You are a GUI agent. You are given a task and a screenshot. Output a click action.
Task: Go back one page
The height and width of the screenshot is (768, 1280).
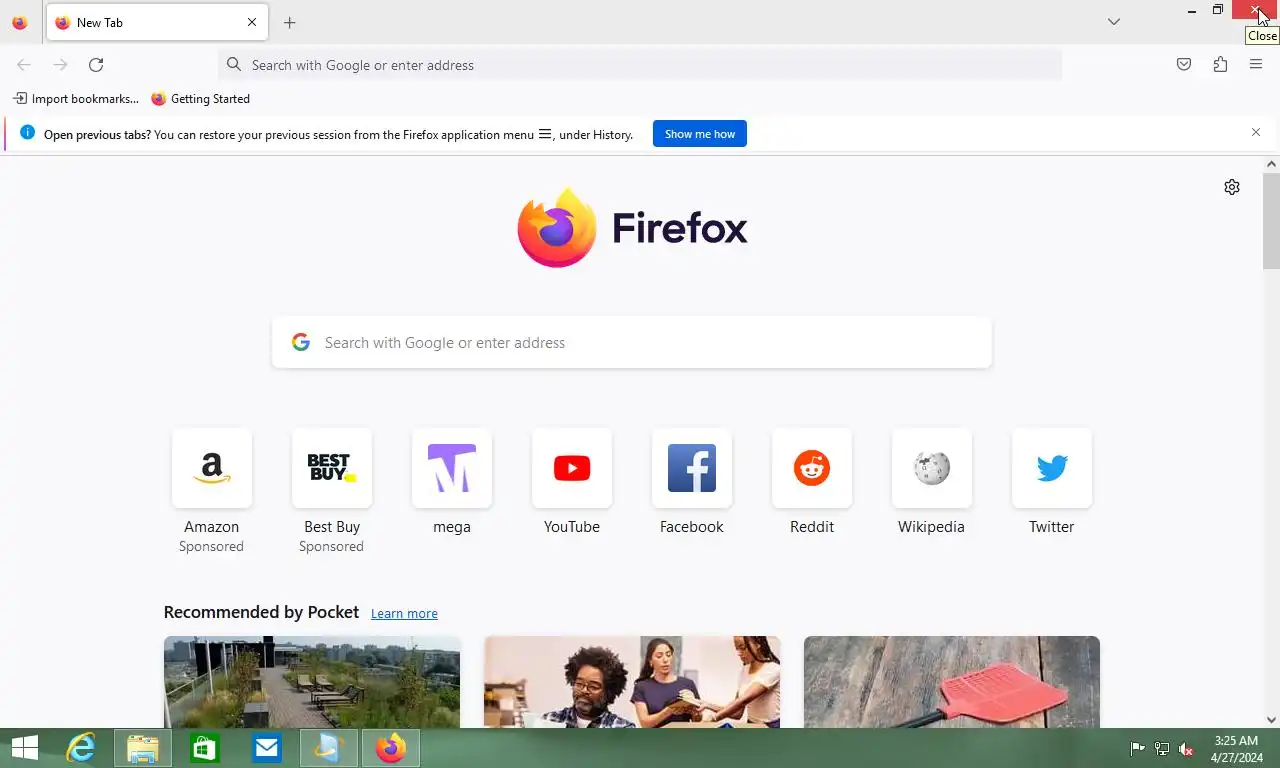point(24,65)
